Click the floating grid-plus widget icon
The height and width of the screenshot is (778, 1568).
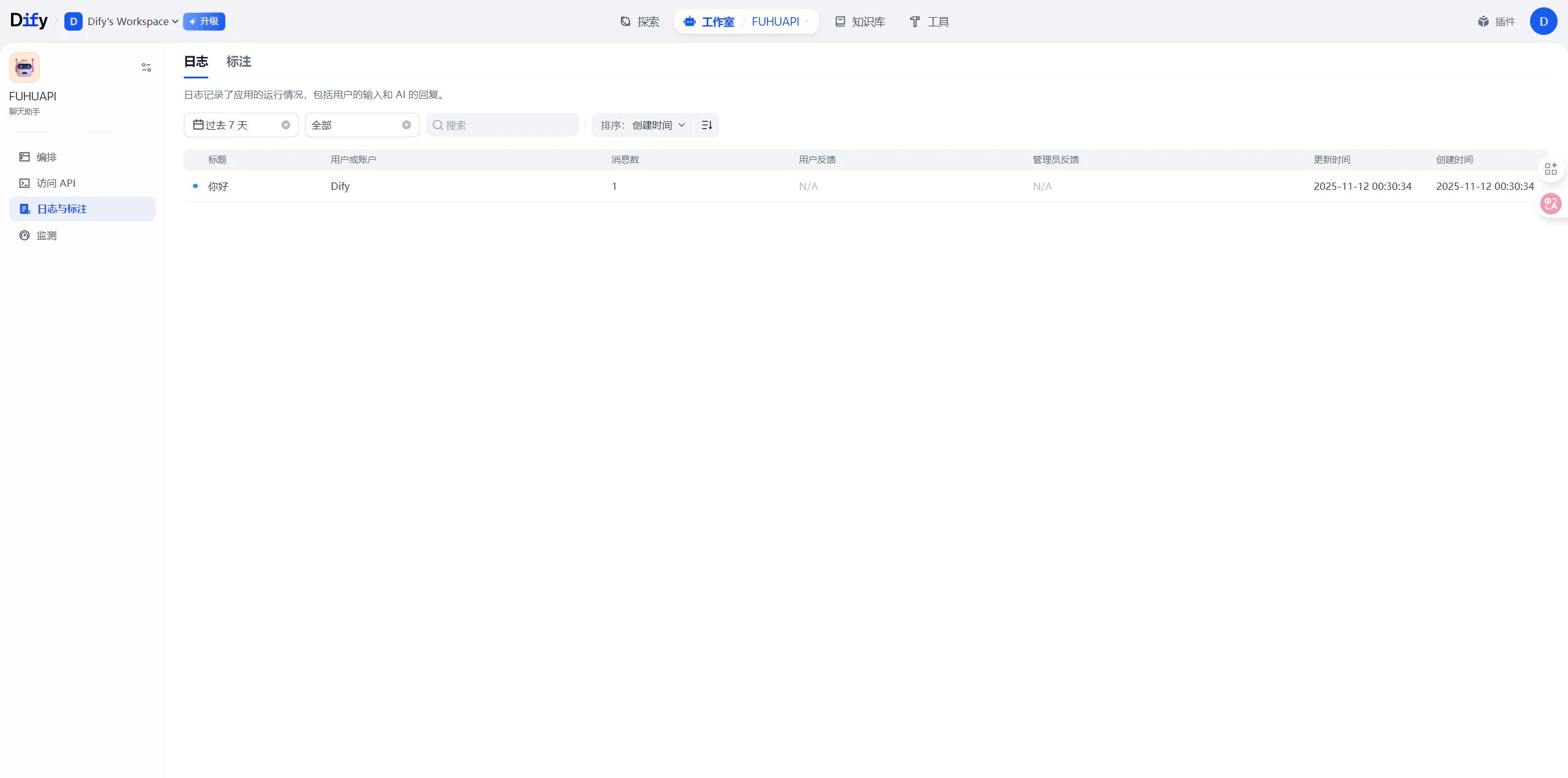pyautogui.click(x=1551, y=169)
